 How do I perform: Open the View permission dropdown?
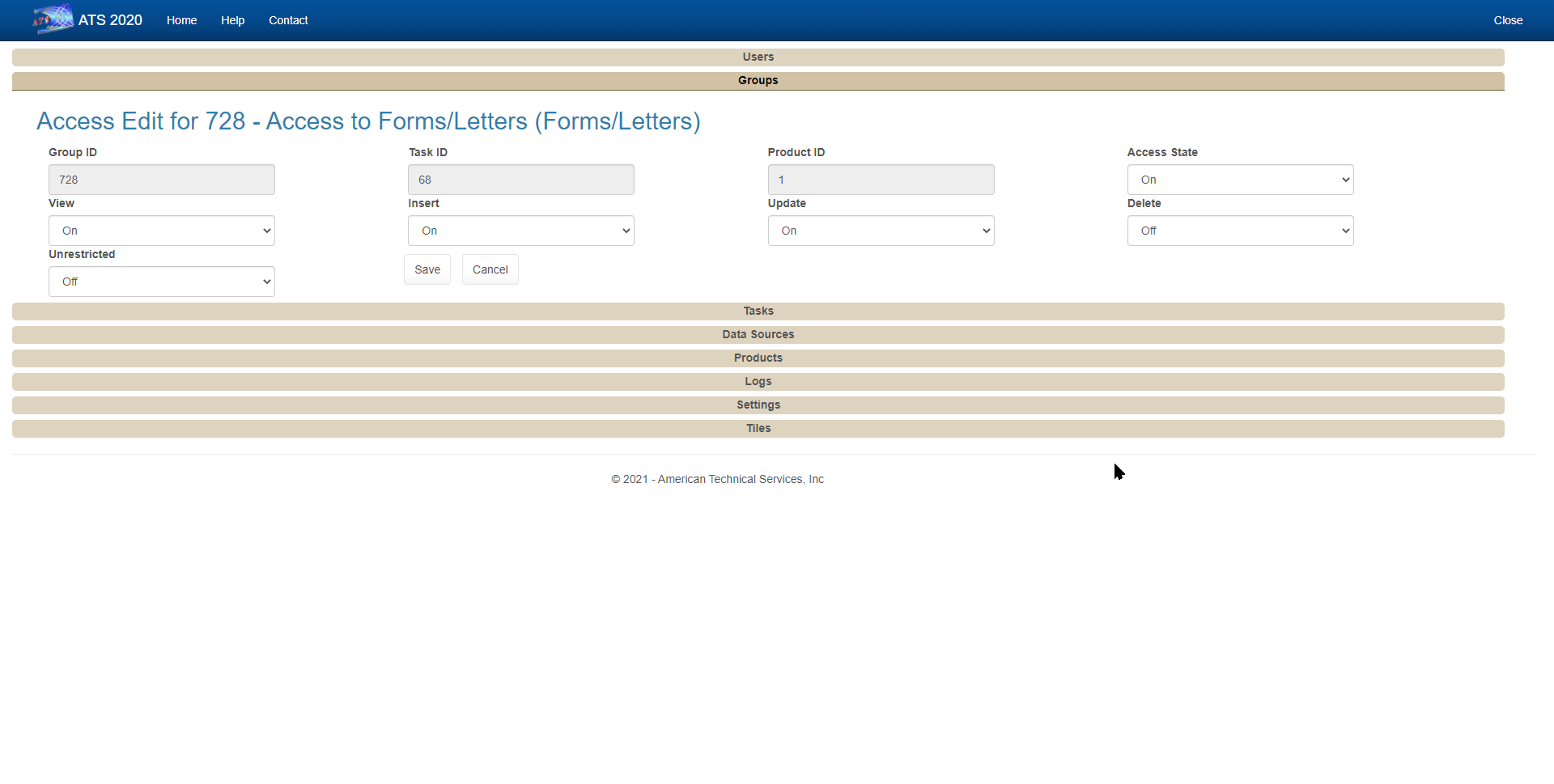[162, 231]
